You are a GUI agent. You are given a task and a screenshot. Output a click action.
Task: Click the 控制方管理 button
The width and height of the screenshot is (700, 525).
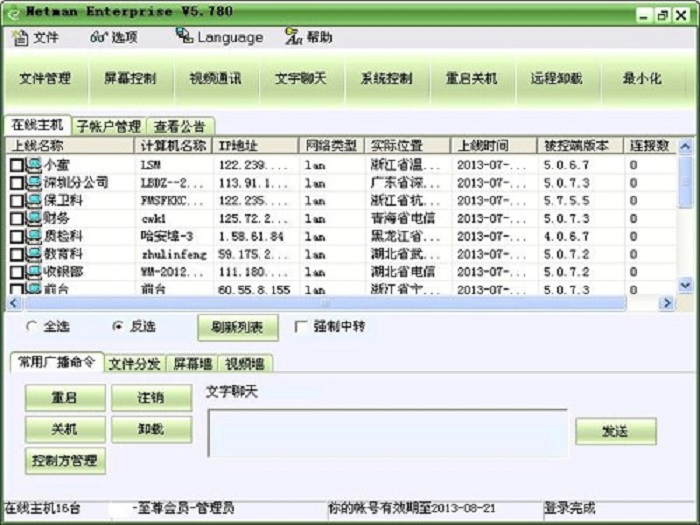tap(65, 461)
